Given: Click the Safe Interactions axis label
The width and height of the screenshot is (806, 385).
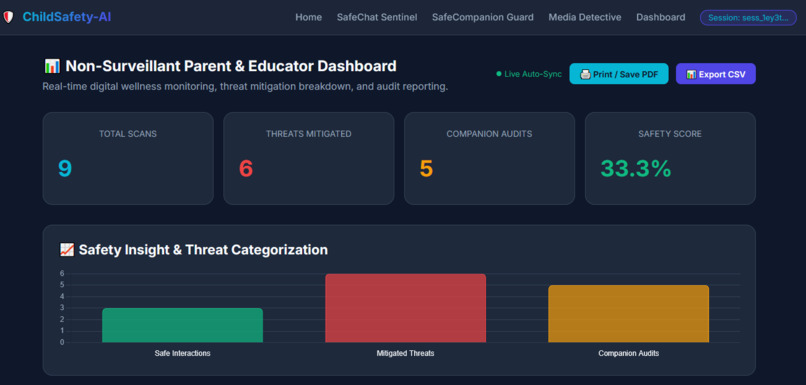Looking at the screenshot, I should (182, 354).
